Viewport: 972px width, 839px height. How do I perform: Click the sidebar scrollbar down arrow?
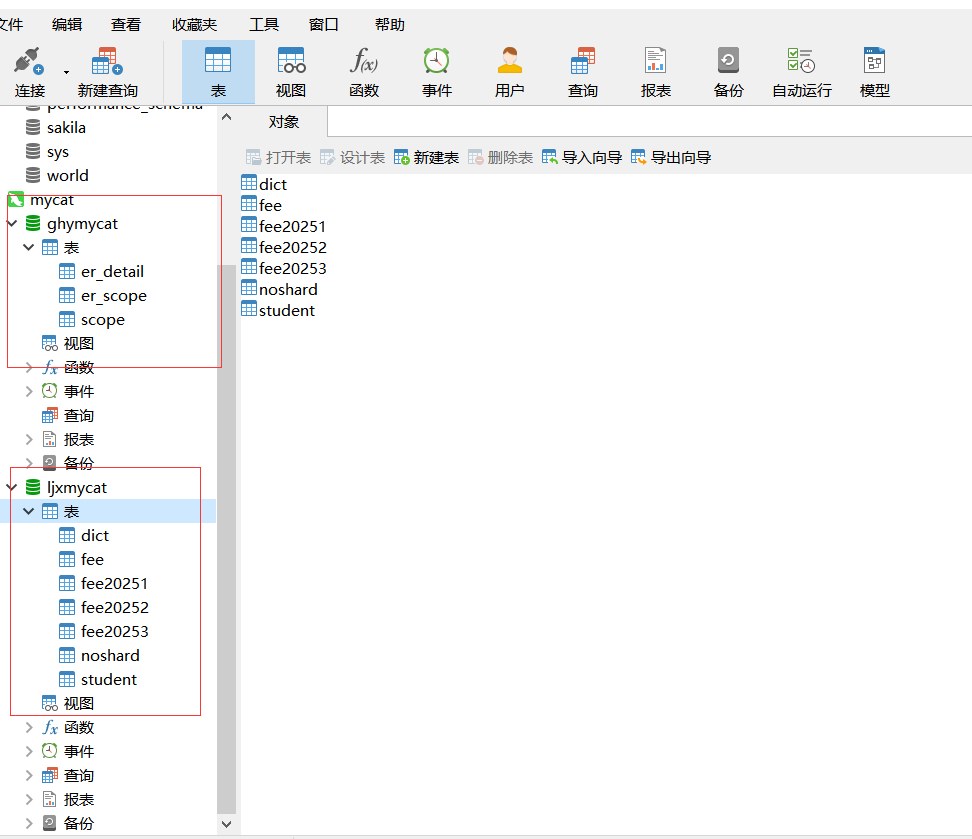pyautogui.click(x=226, y=824)
